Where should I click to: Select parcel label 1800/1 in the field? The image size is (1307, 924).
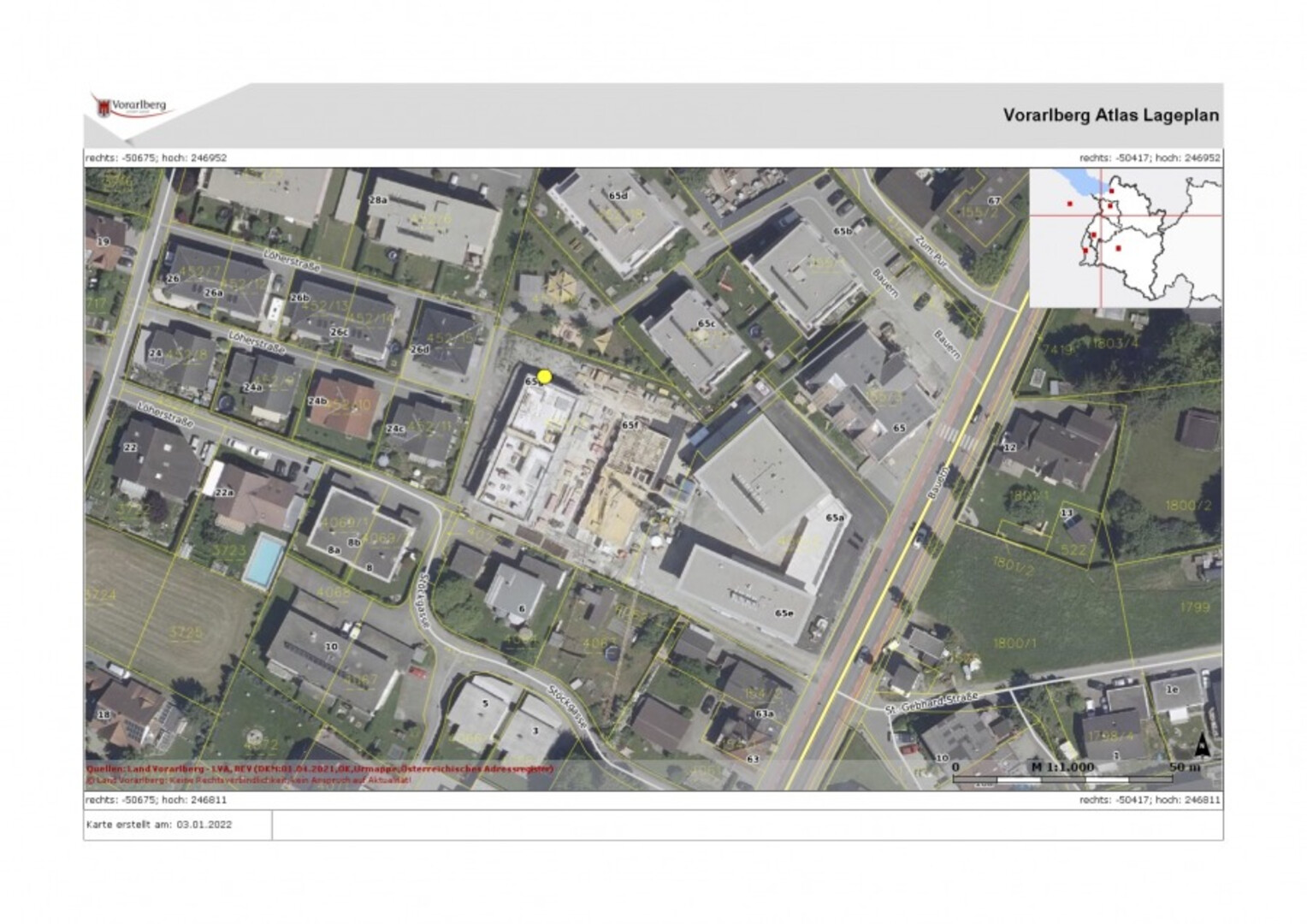click(1014, 643)
